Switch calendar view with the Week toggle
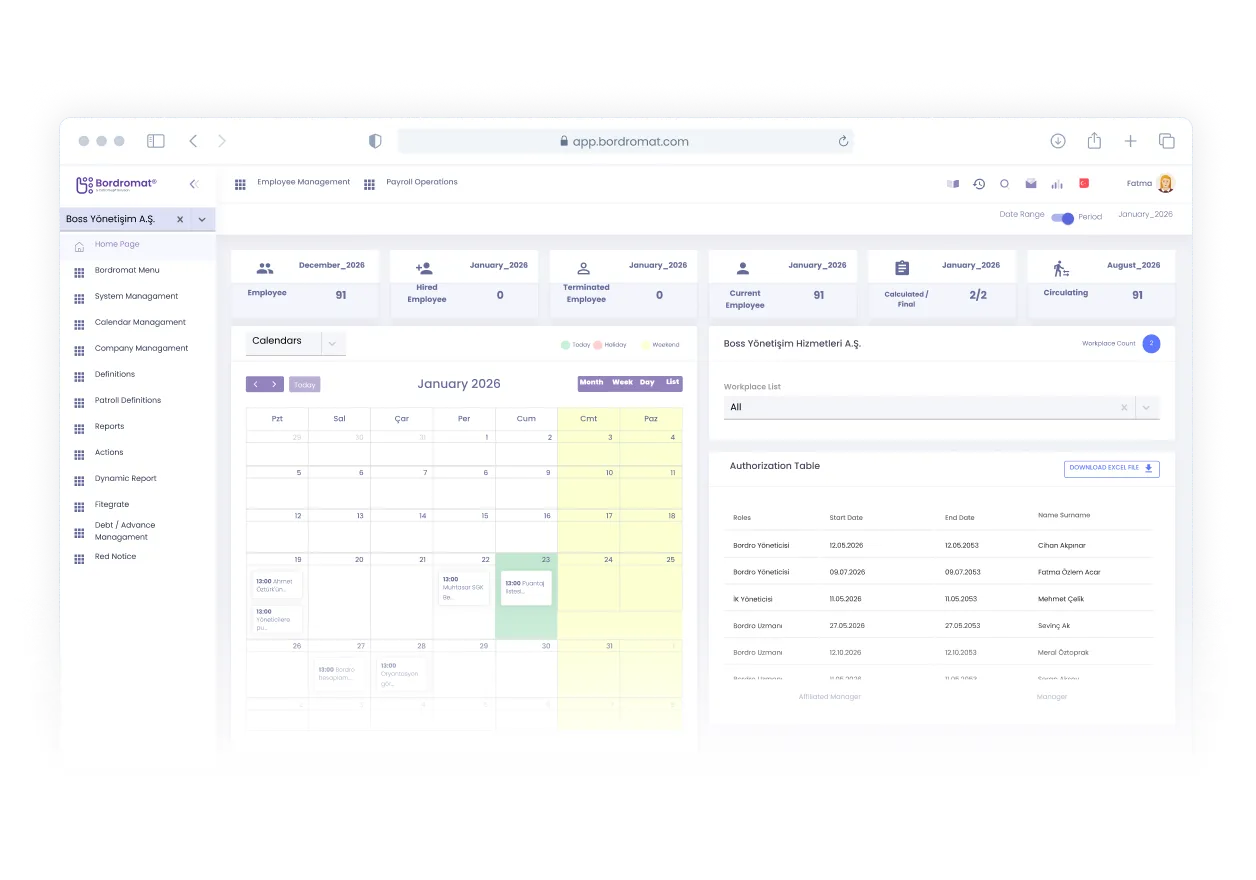 621,382
